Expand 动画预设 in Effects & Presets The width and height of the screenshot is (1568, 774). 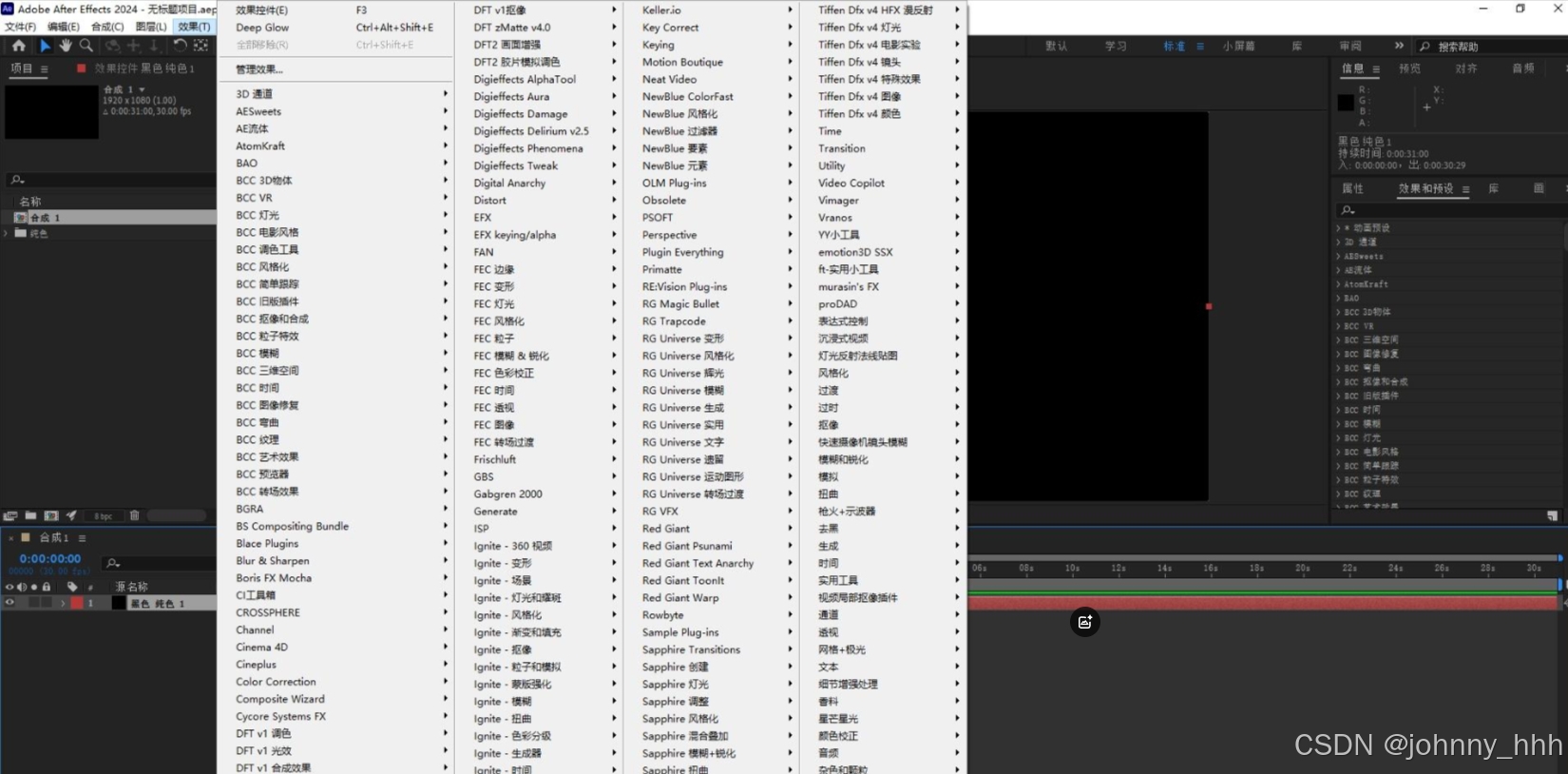point(1338,228)
